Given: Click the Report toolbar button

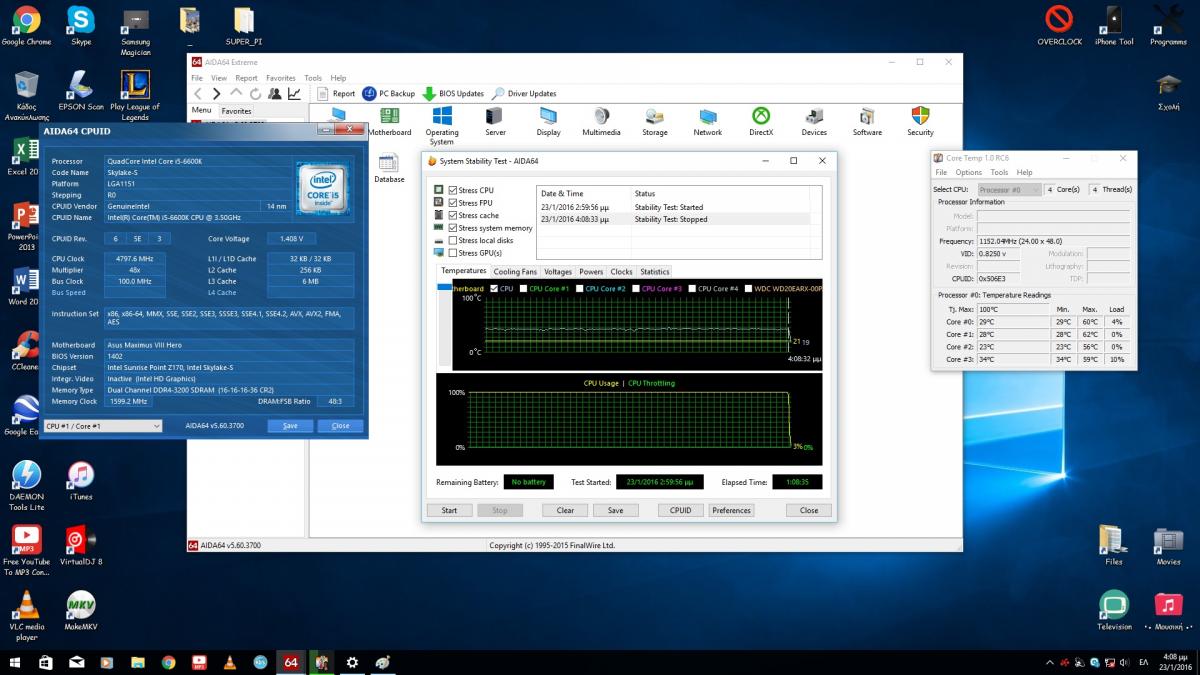Looking at the screenshot, I should coord(335,94).
